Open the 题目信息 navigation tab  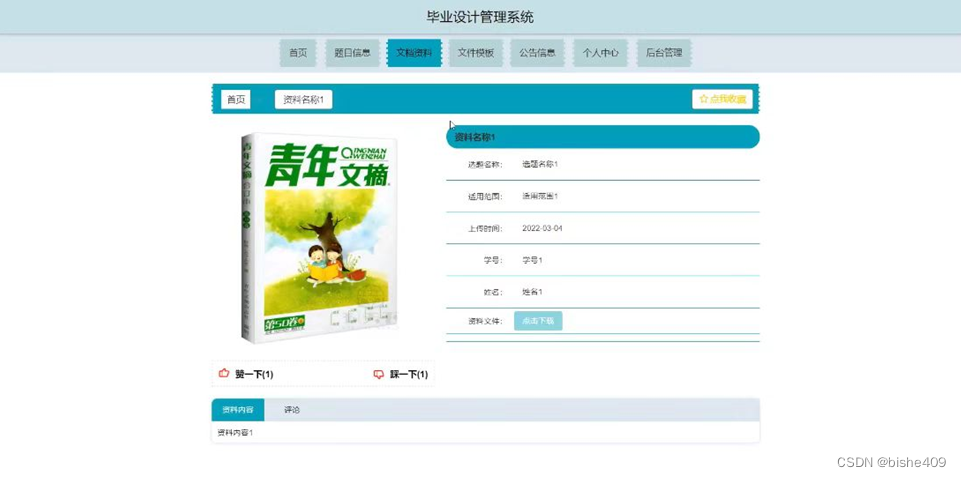click(x=352, y=53)
